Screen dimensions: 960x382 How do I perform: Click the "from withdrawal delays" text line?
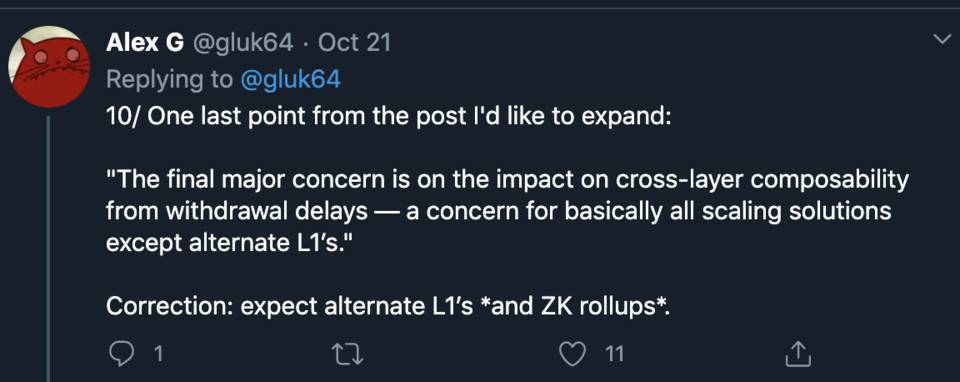tap(237, 211)
